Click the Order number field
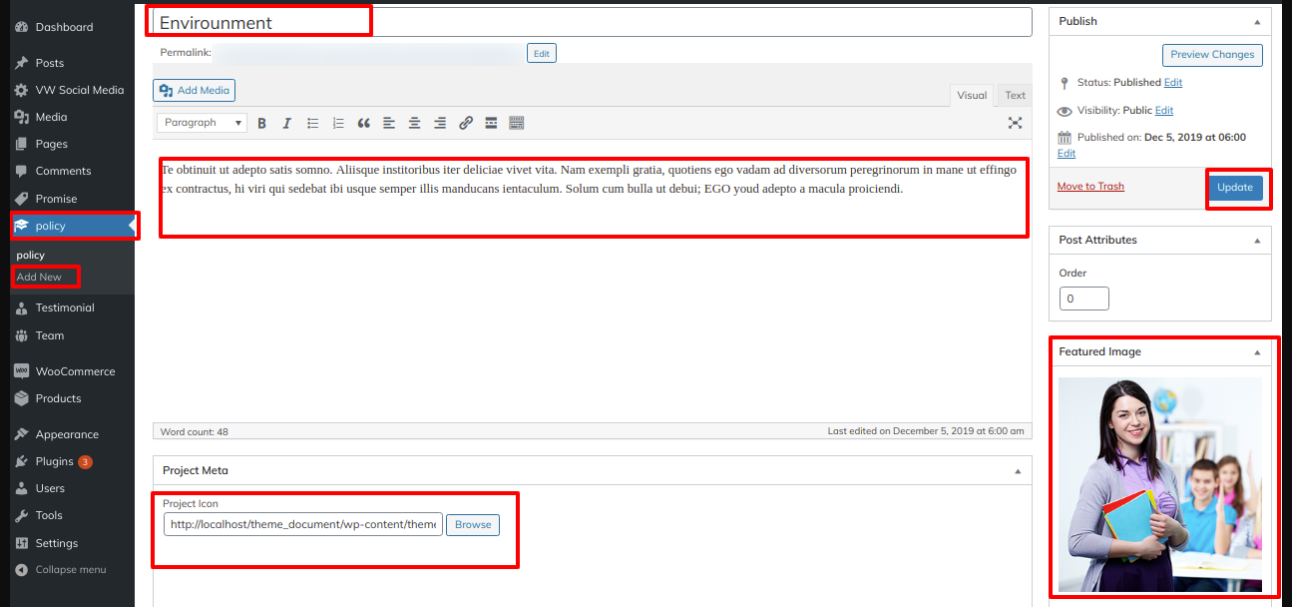This screenshot has height=607, width=1292. 1084,298
